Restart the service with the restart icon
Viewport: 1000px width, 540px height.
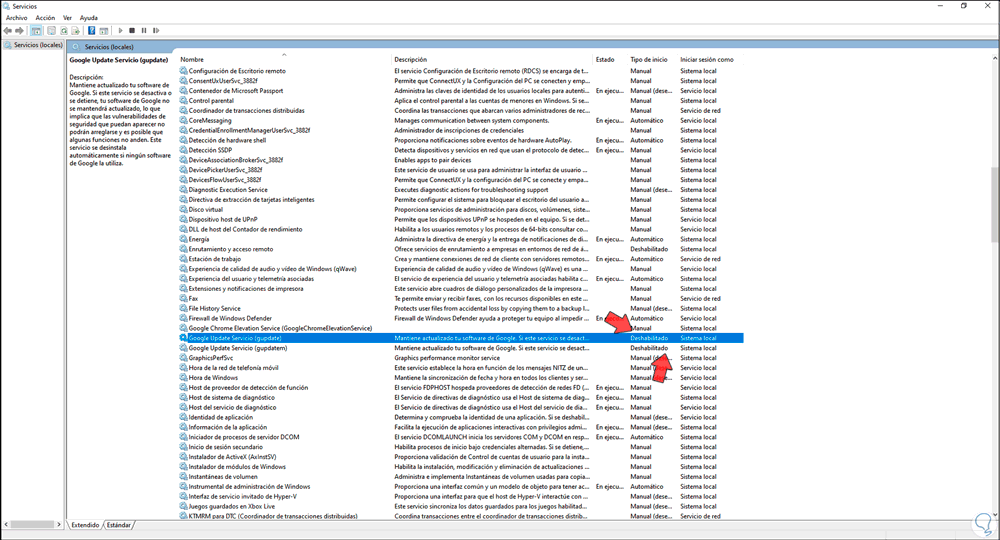156,31
